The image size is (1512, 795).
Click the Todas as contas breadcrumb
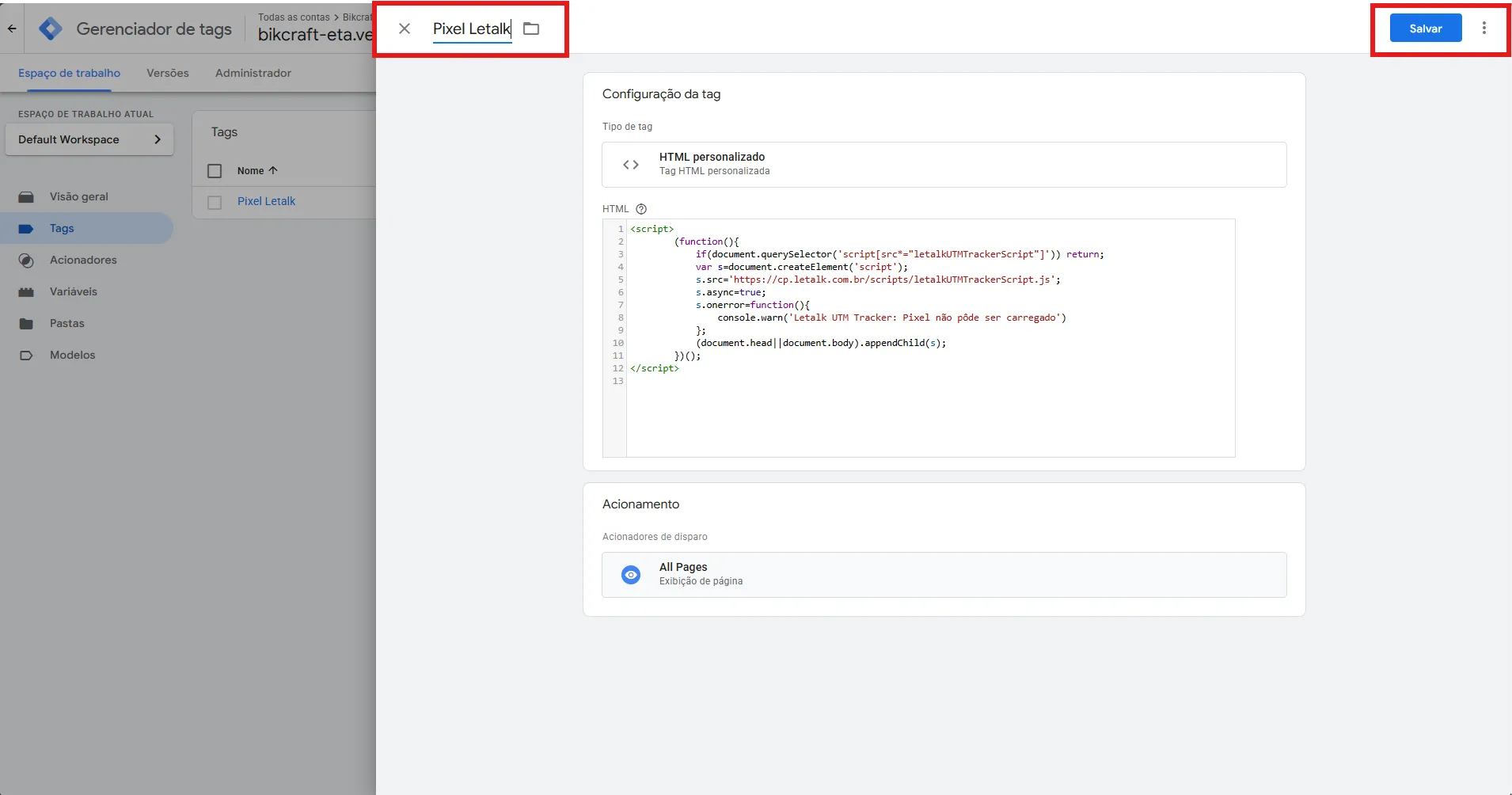[294, 17]
